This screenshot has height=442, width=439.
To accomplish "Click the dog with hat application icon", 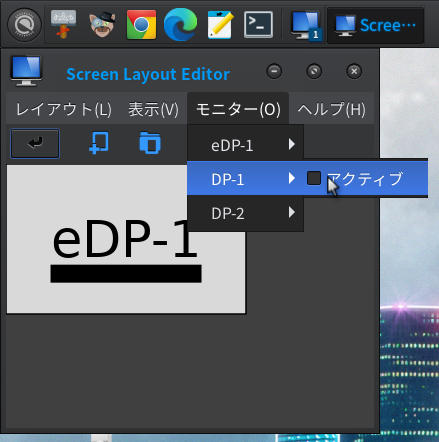I will point(102,24).
